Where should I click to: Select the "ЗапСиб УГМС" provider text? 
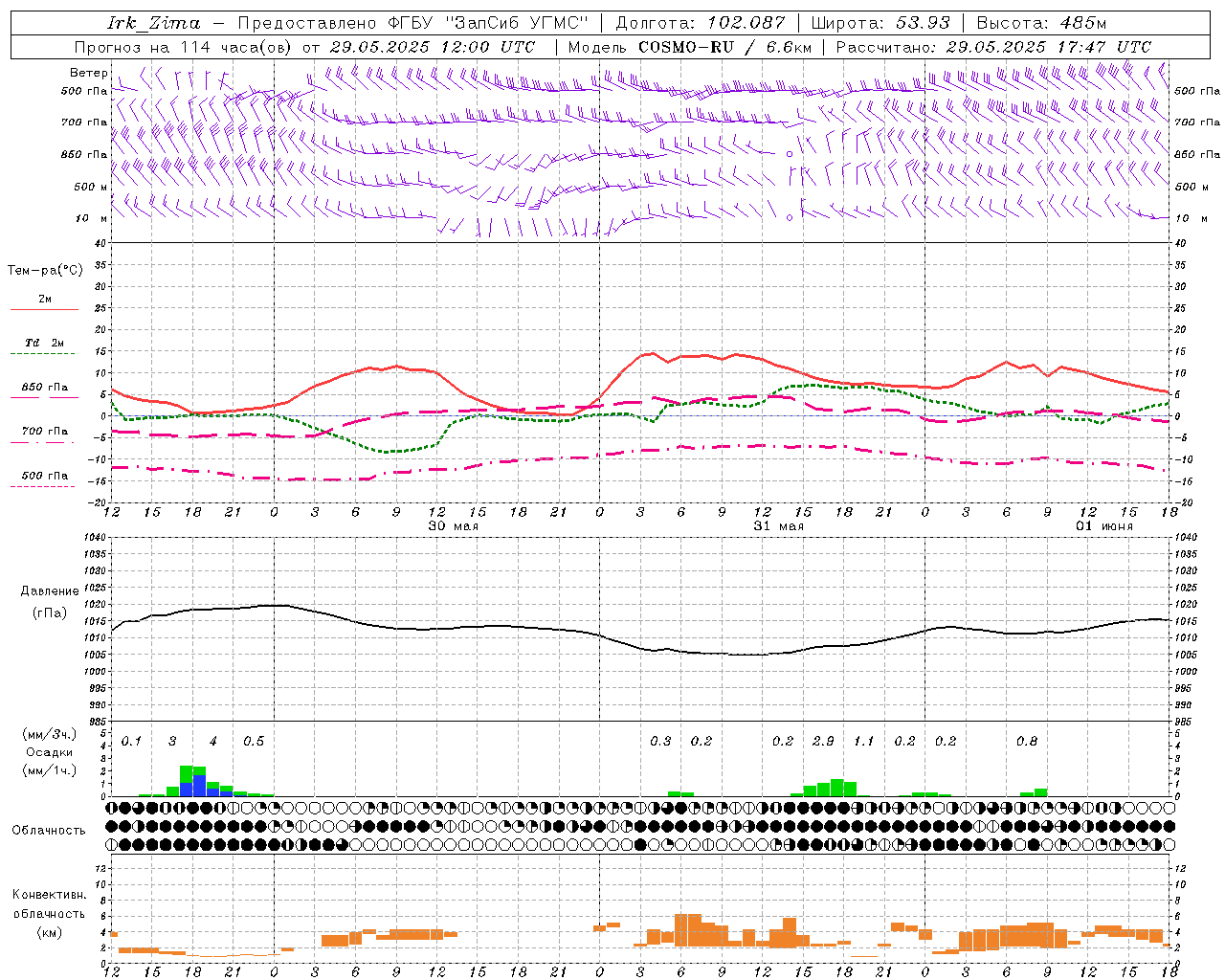coord(517,23)
